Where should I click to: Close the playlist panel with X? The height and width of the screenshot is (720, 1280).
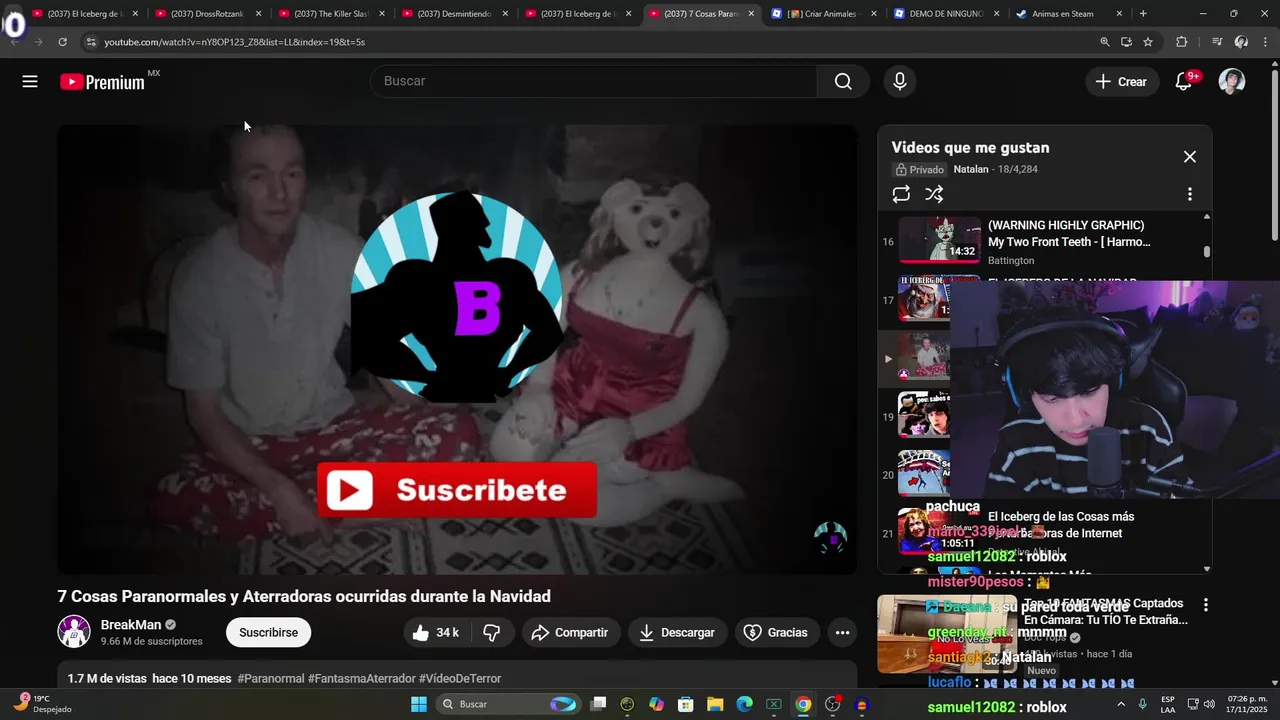[1189, 157]
